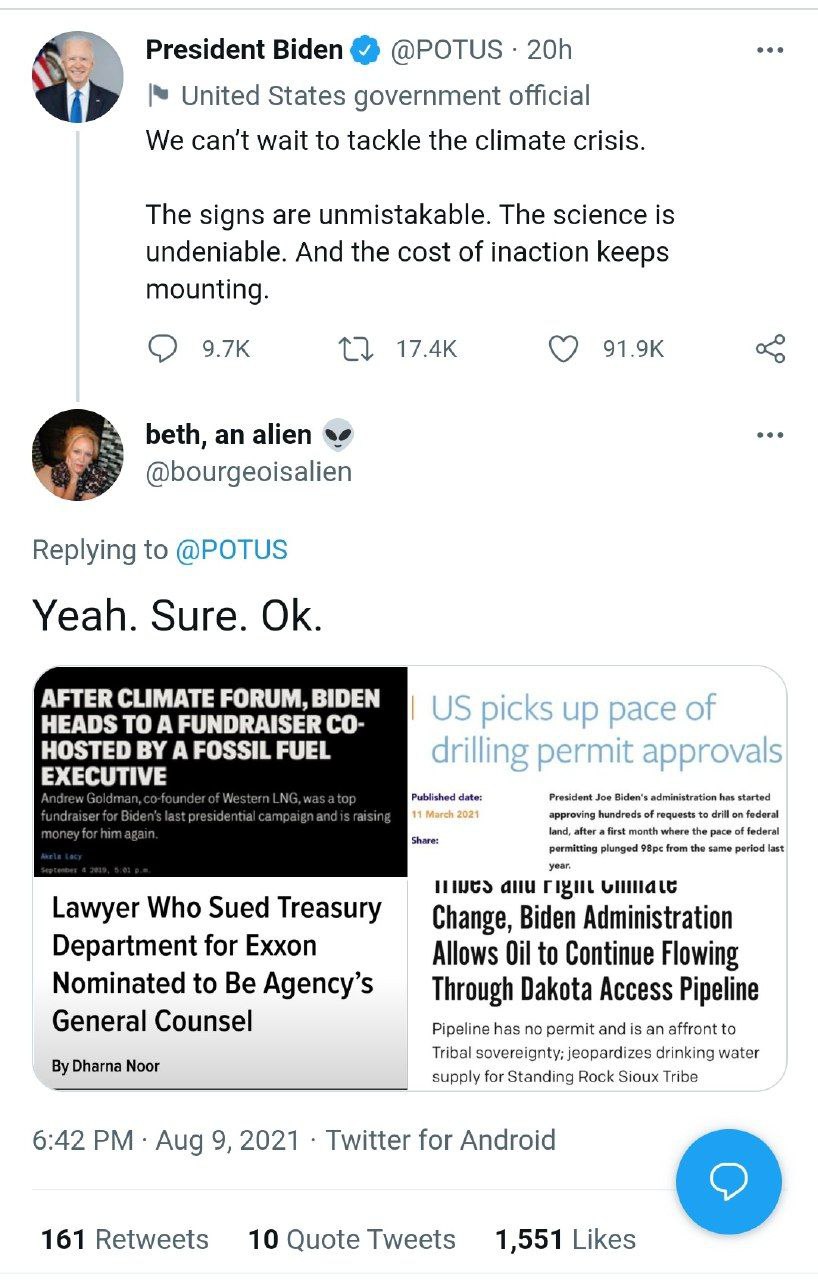818x1280 pixels.
Task: View the 161 Retweets list
Action: pyautogui.click(x=125, y=1240)
